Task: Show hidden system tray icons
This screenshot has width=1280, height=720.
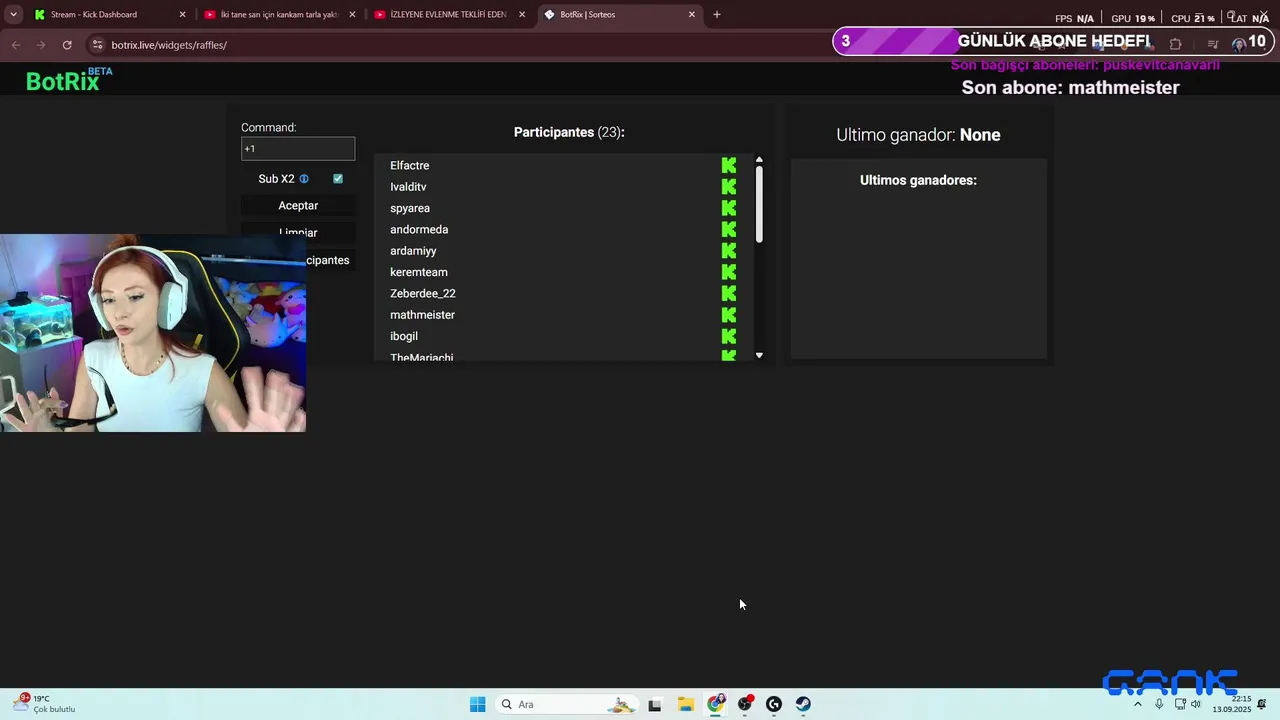Action: pyautogui.click(x=1137, y=704)
